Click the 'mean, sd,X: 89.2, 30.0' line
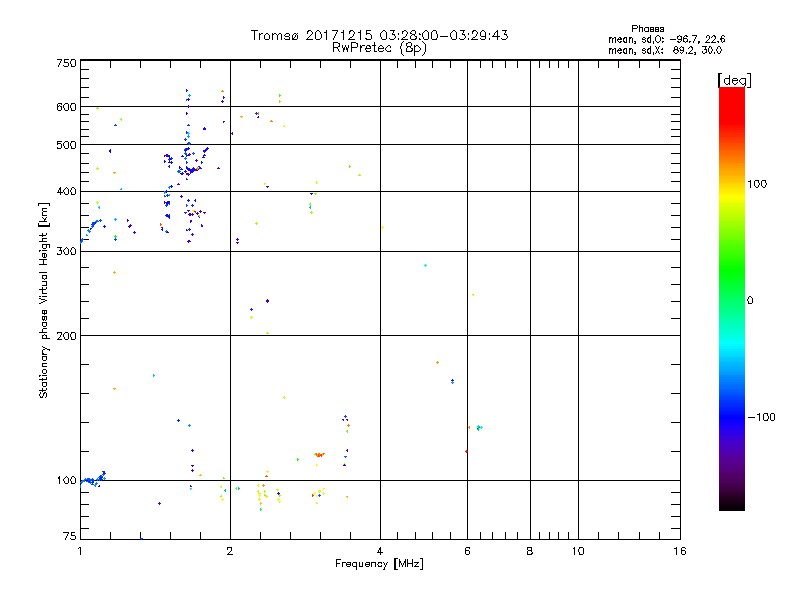This screenshot has height=600, width=800. pyautogui.click(x=665, y=50)
